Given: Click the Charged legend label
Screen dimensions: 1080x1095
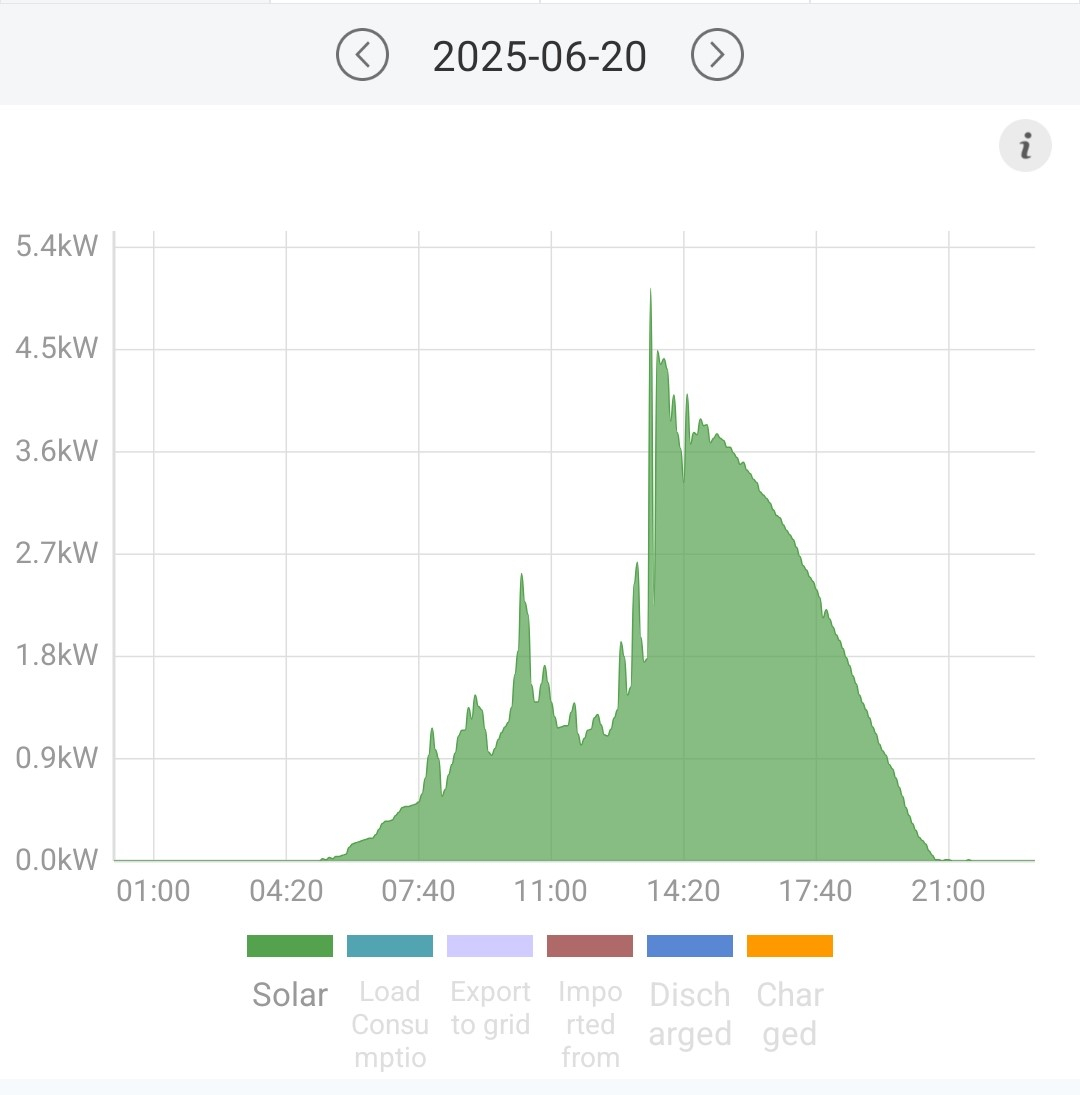Looking at the screenshot, I should tap(790, 1014).
